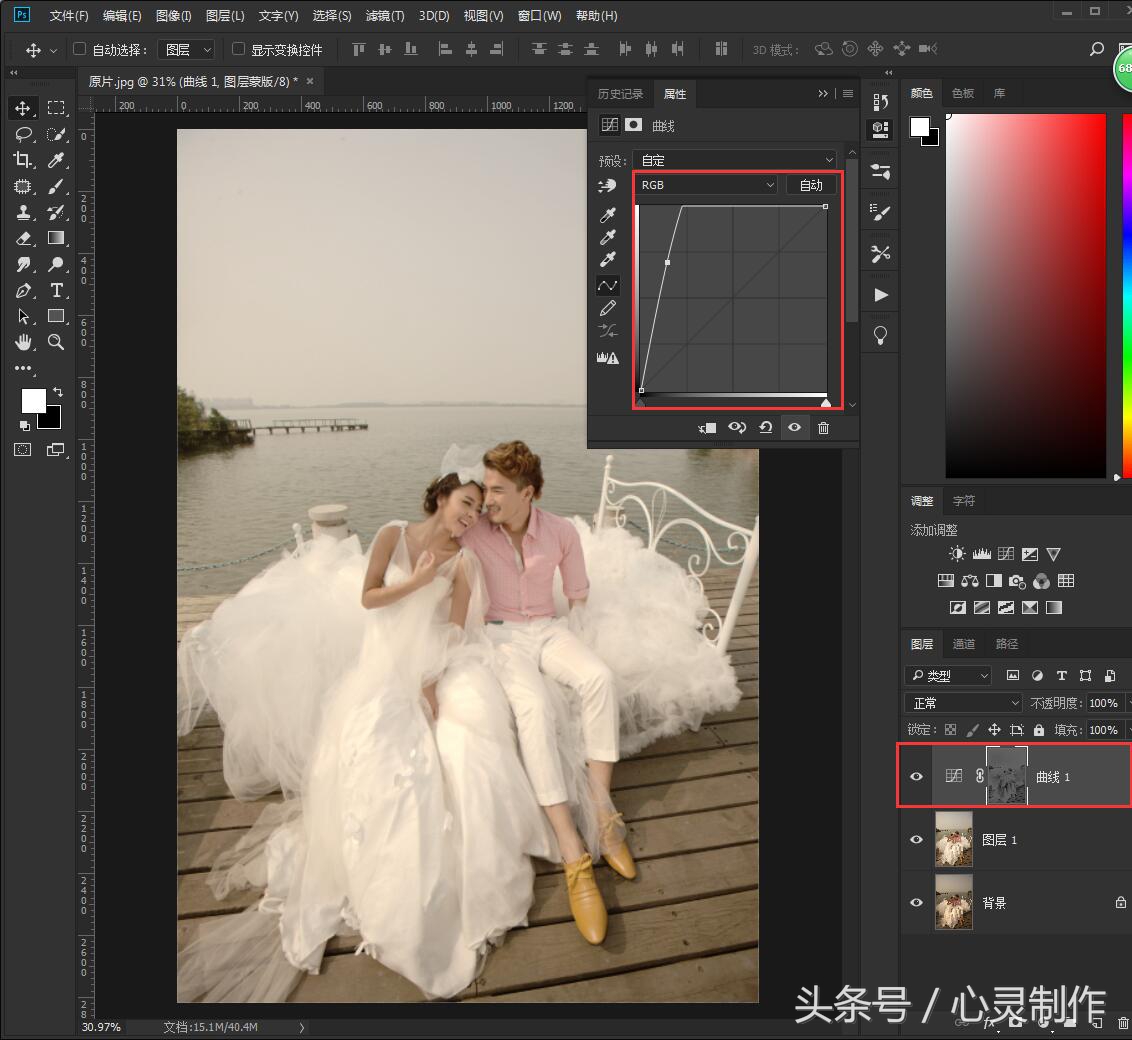The image size is (1132, 1040).
Task: Add a Brightness/Contrast adjustment from 添加调整
Action: pos(956,553)
